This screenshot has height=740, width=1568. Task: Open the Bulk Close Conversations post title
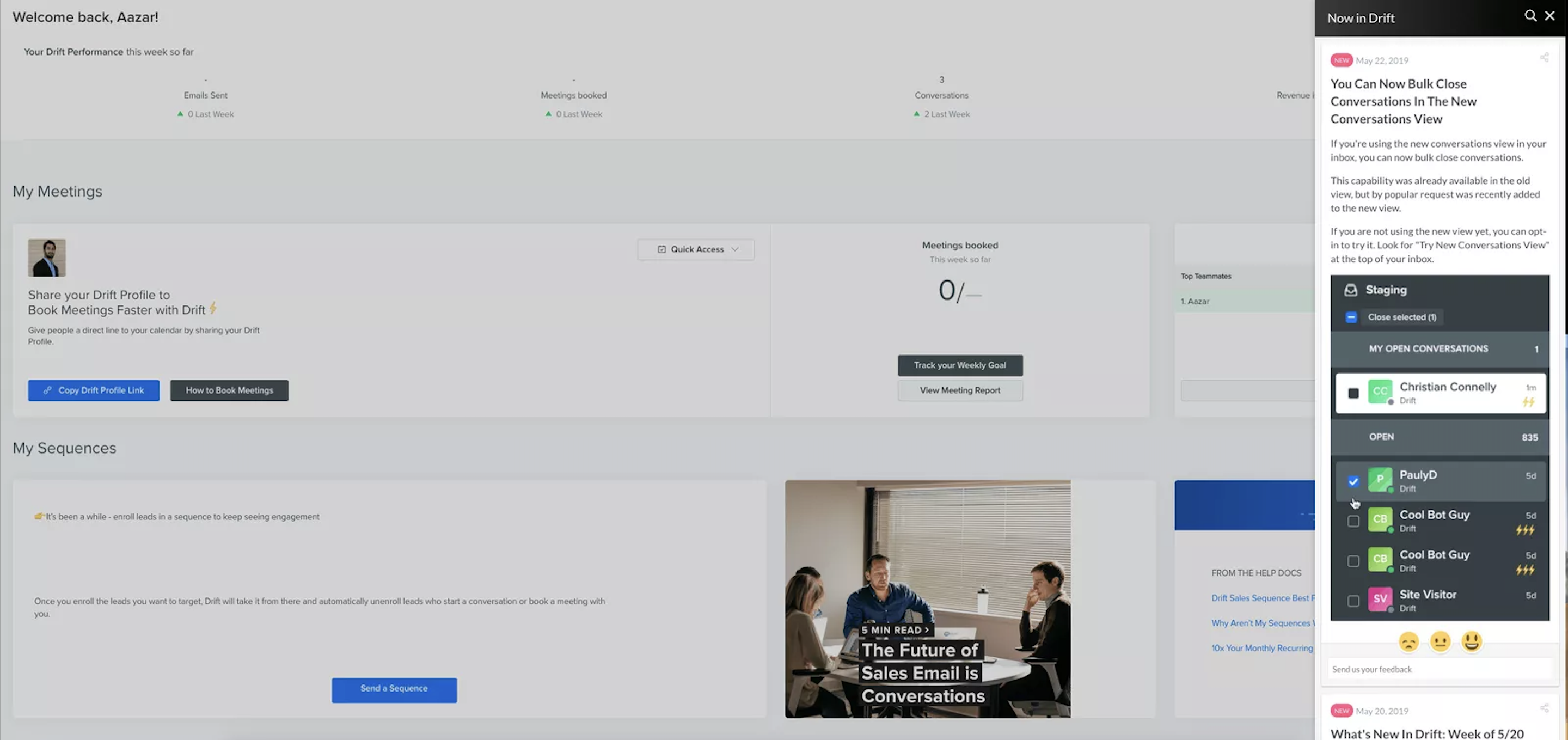point(1404,102)
